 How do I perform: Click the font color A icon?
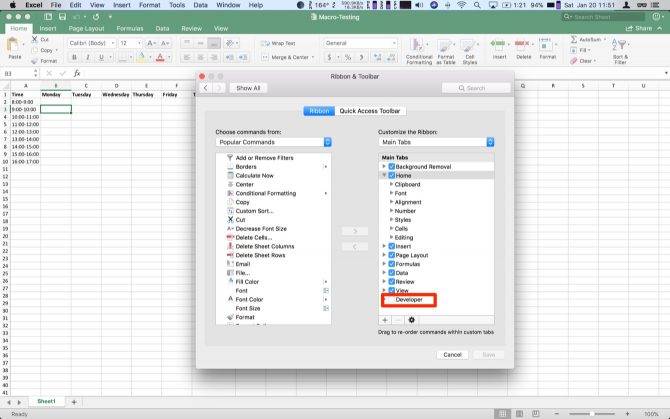tap(160, 57)
